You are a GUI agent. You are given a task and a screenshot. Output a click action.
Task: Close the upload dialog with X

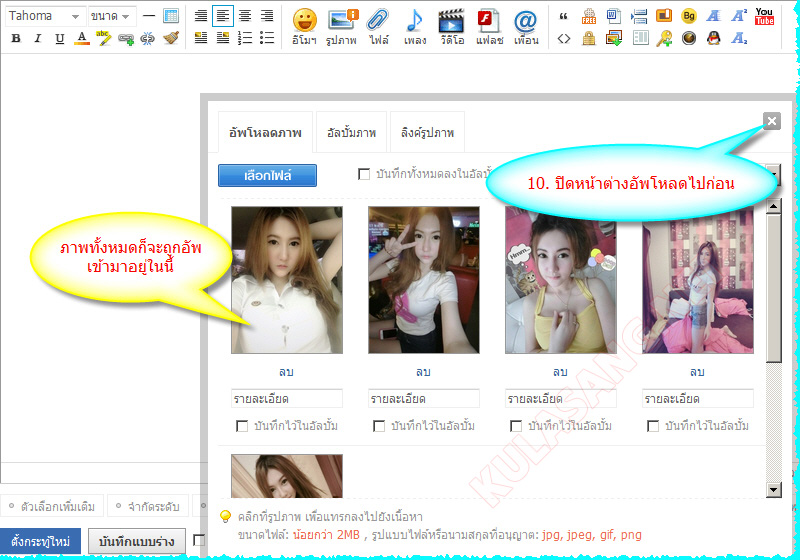(x=772, y=121)
